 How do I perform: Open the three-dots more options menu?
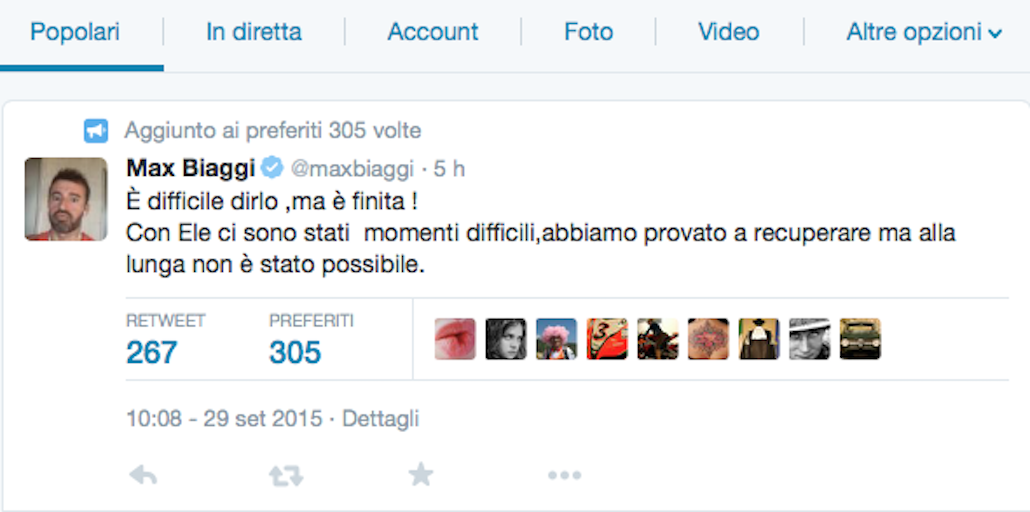coord(564,476)
